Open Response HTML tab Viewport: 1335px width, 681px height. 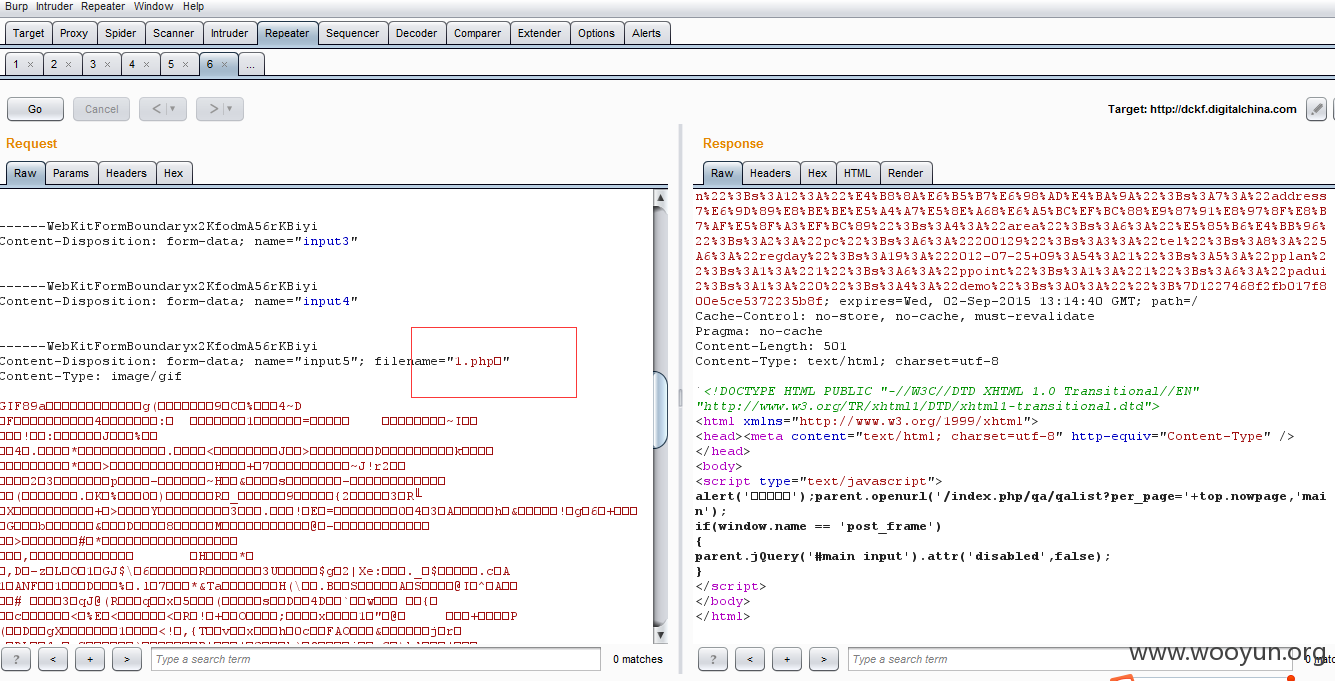(x=858, y=173)
